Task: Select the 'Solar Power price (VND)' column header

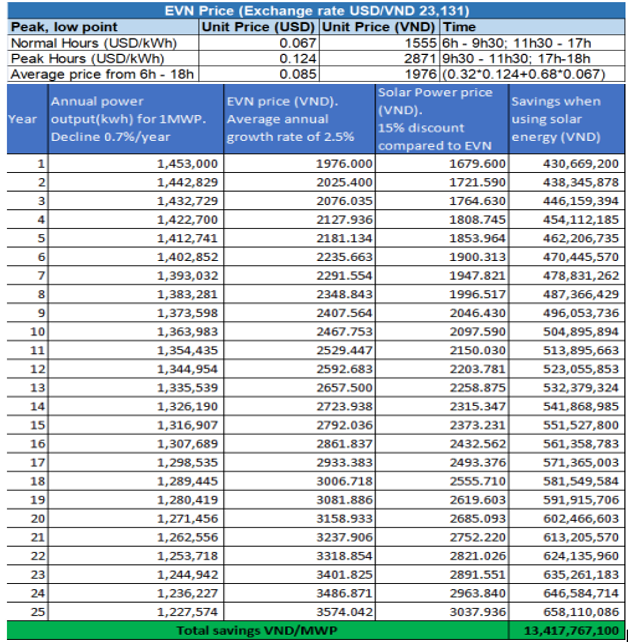Action: [x=442, y=119]
